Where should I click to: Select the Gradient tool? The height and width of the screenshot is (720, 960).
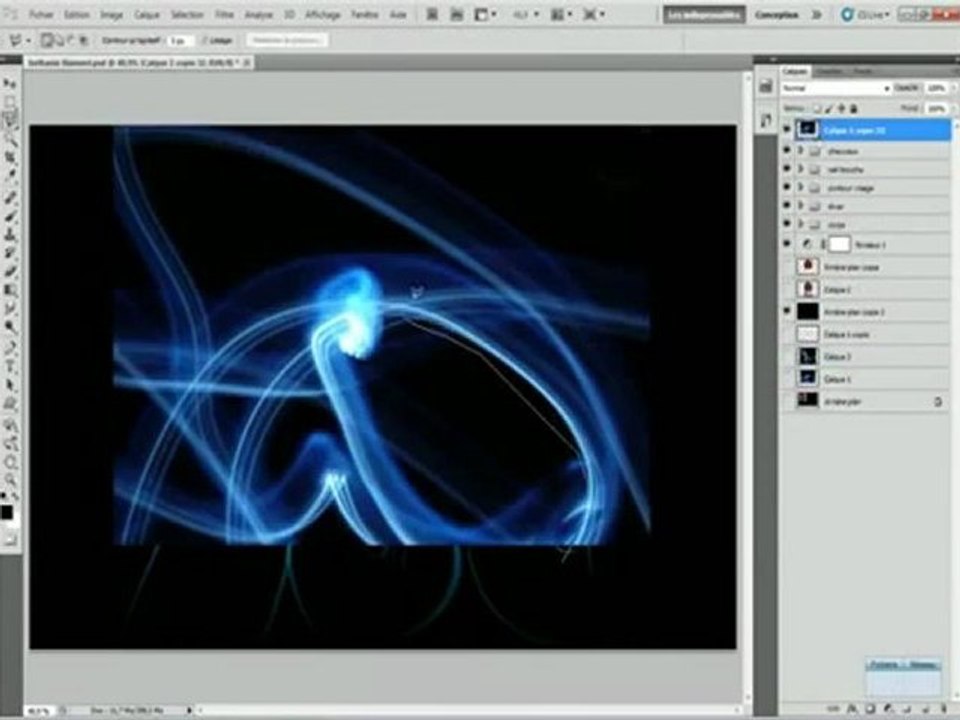(x=10, y=290)
